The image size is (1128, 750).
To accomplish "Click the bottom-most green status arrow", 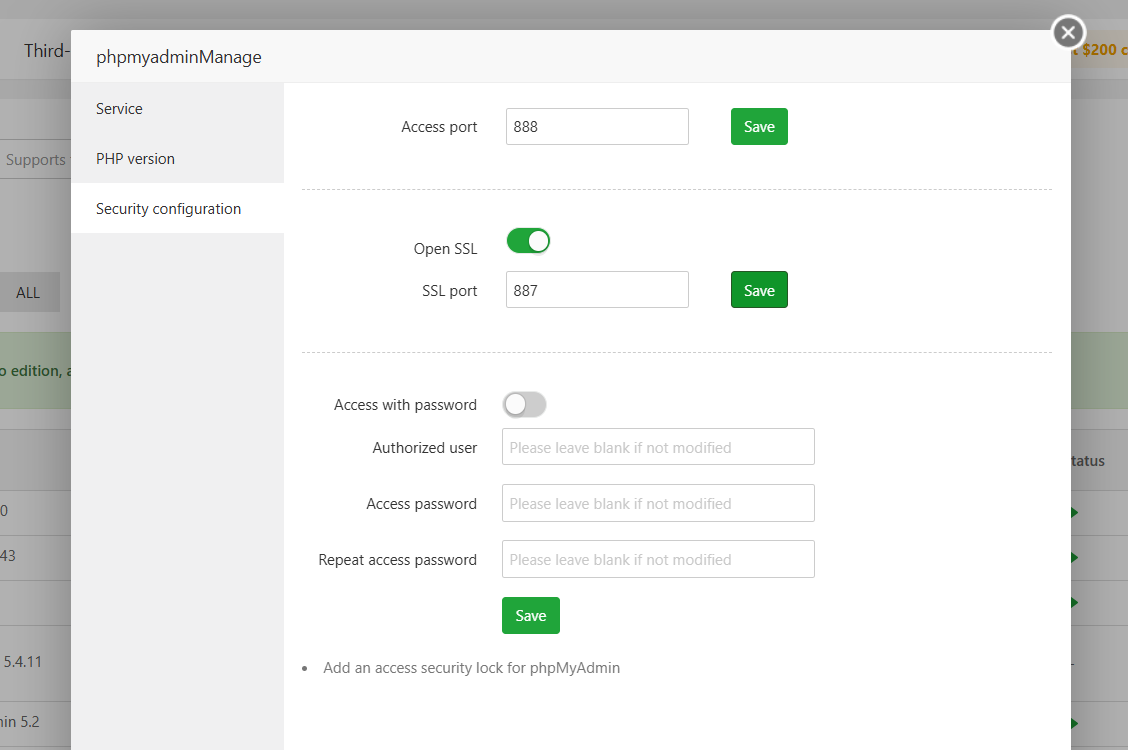I will pos(1075,723).
